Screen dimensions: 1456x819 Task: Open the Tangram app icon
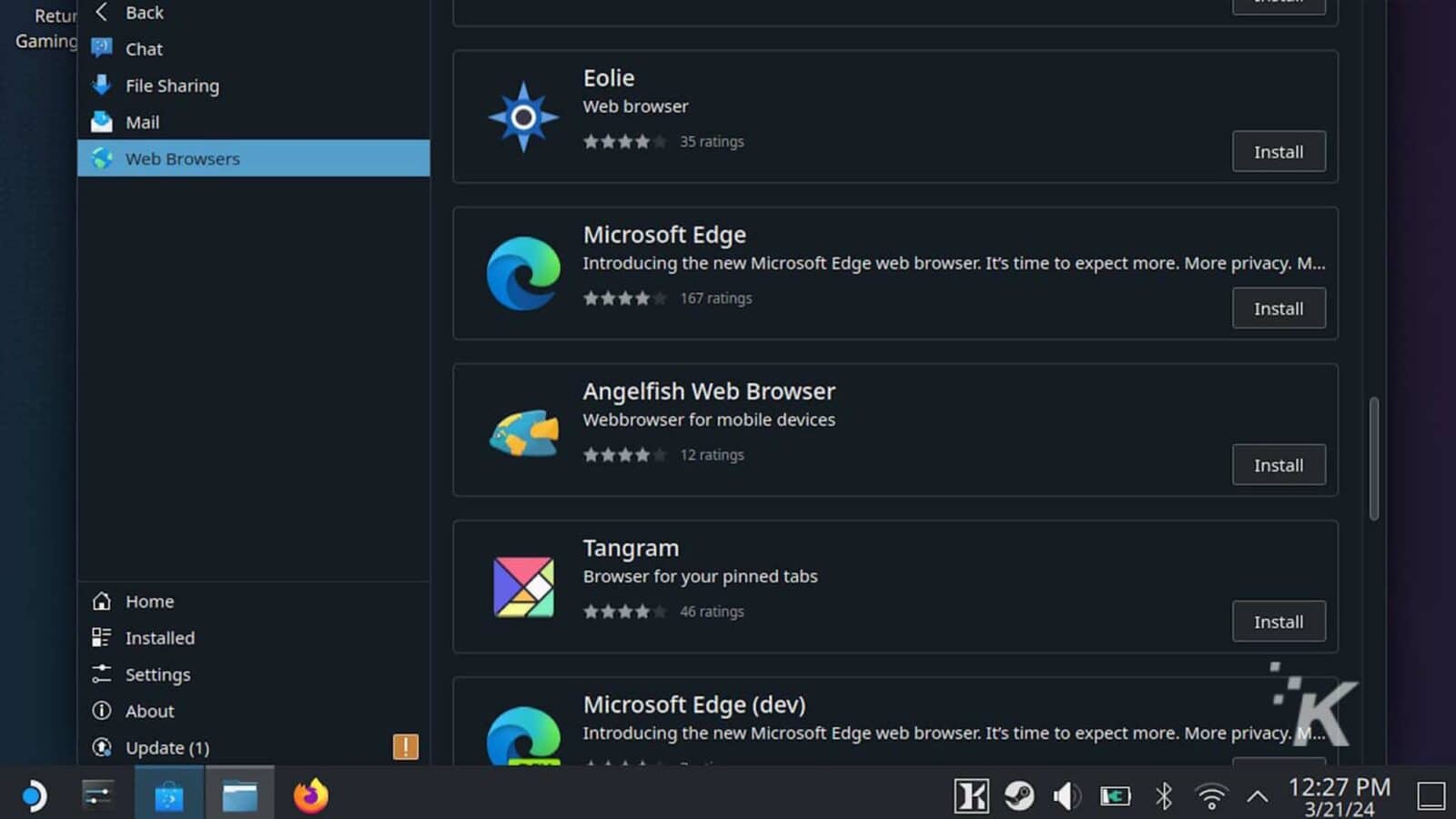point(523,587)
